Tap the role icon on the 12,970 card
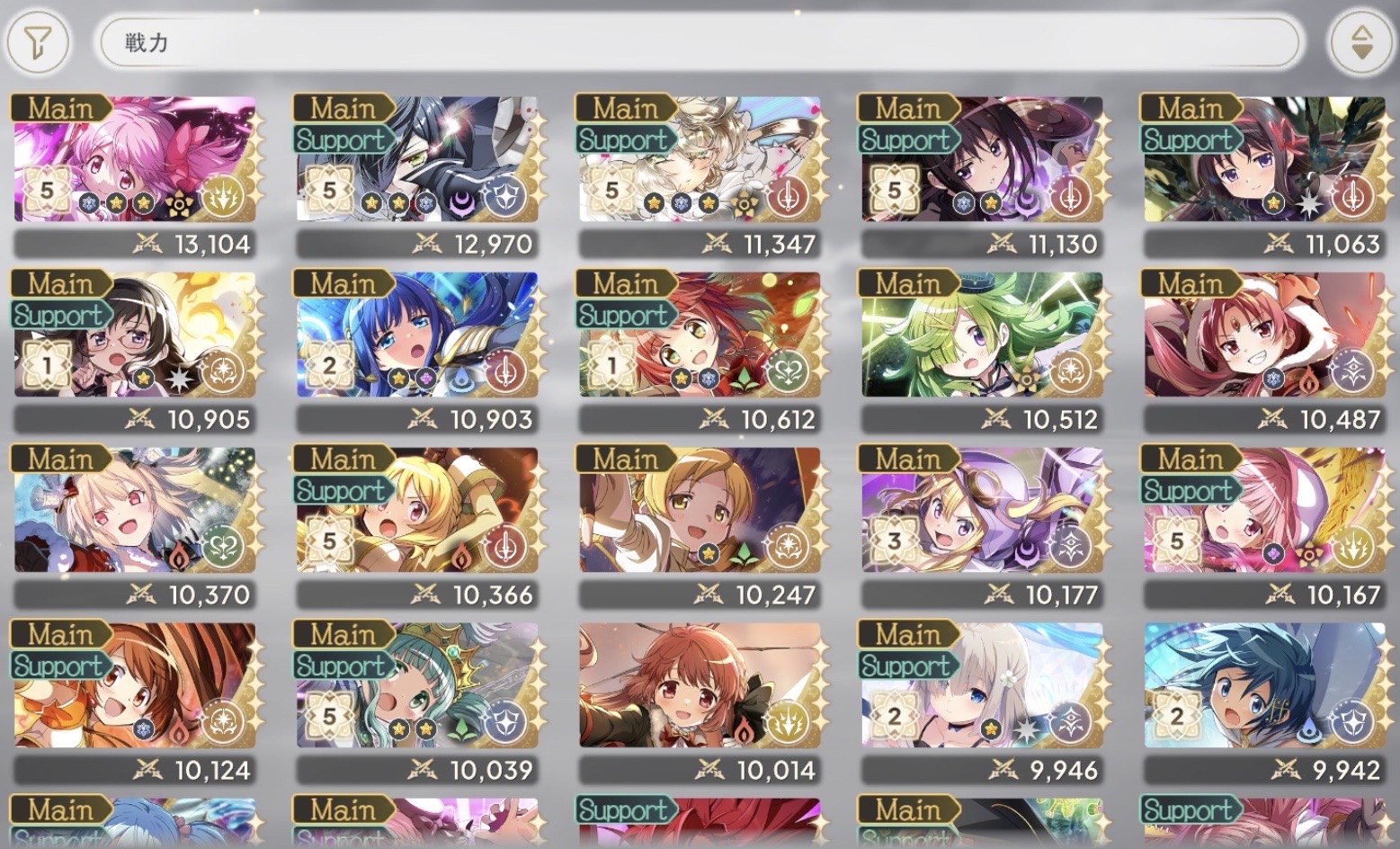 (504, 195)
